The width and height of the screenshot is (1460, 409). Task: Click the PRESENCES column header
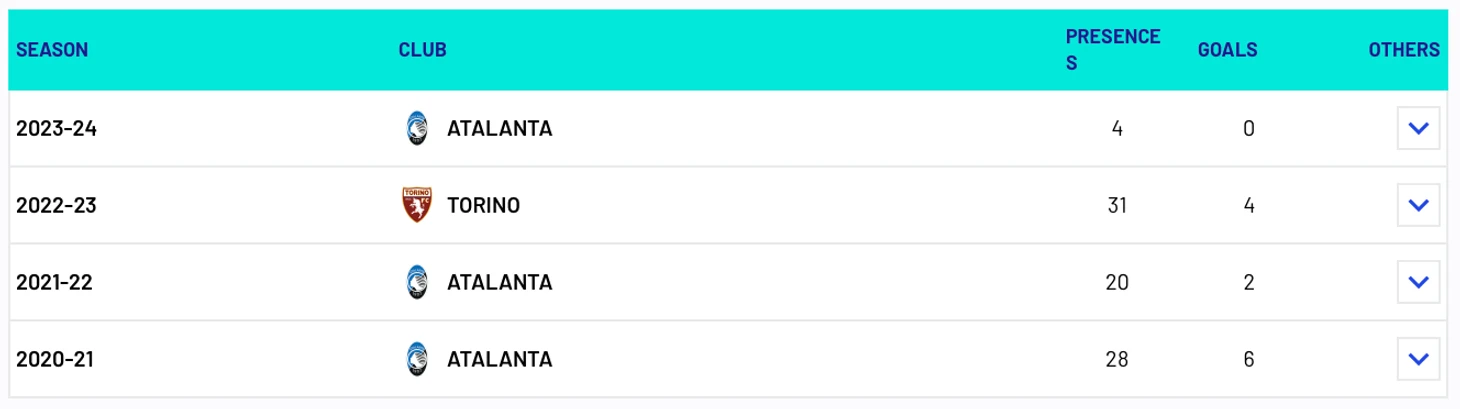pyautogui.click(x=1113, y=50)
